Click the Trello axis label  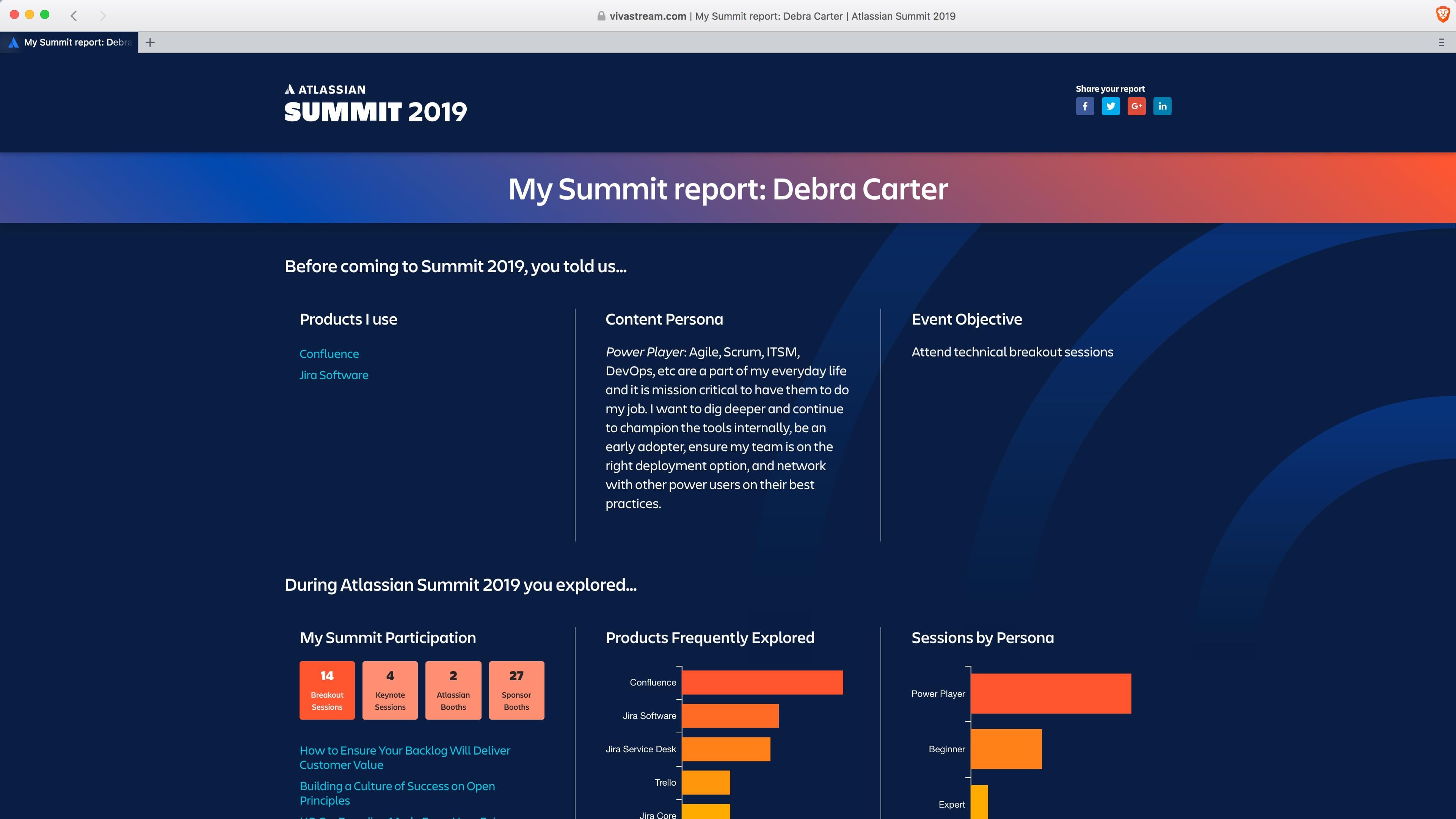click(665, 782)
